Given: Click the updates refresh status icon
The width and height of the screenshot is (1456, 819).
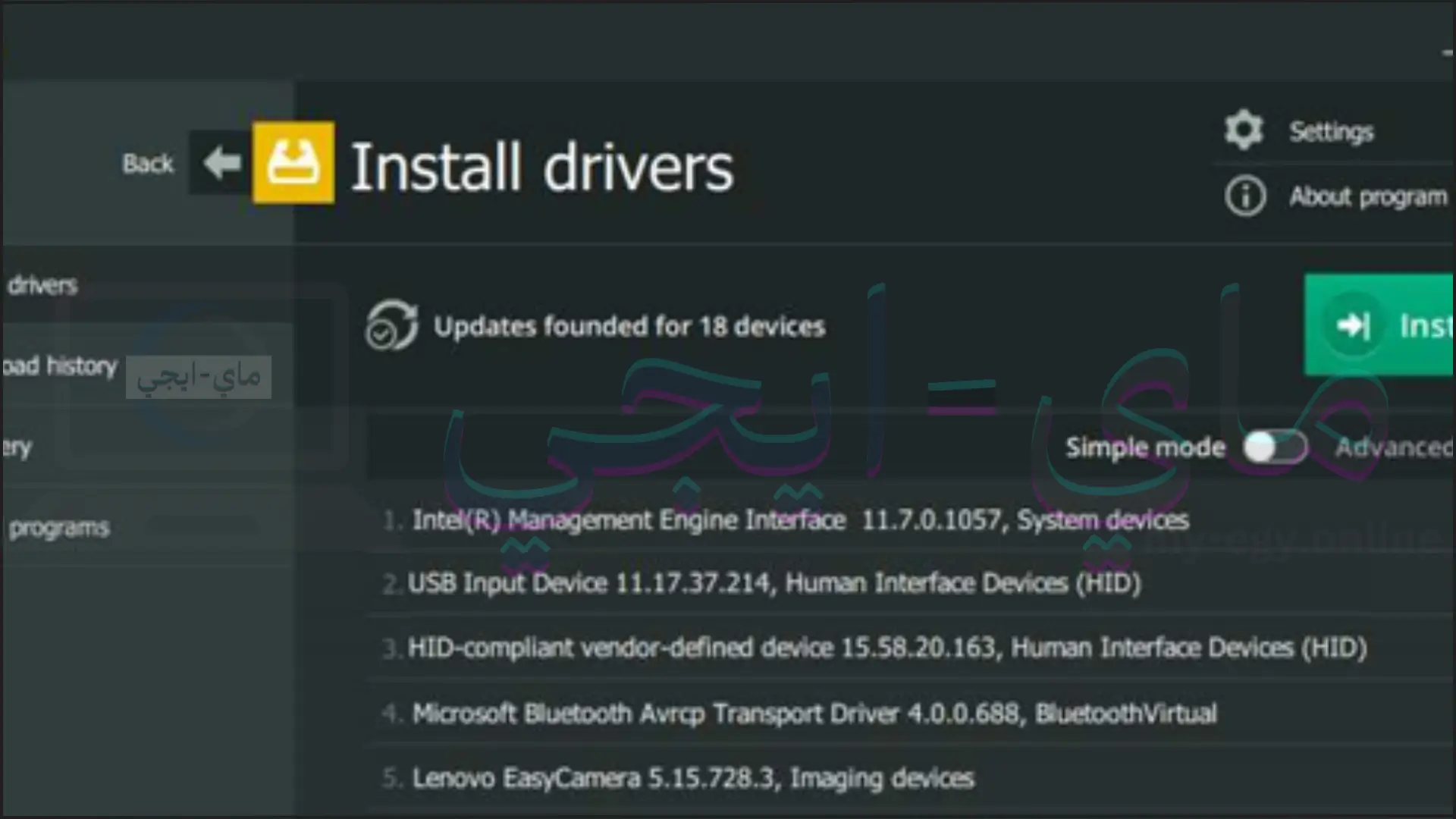Looking at the screenshot, I should (391, 325).
